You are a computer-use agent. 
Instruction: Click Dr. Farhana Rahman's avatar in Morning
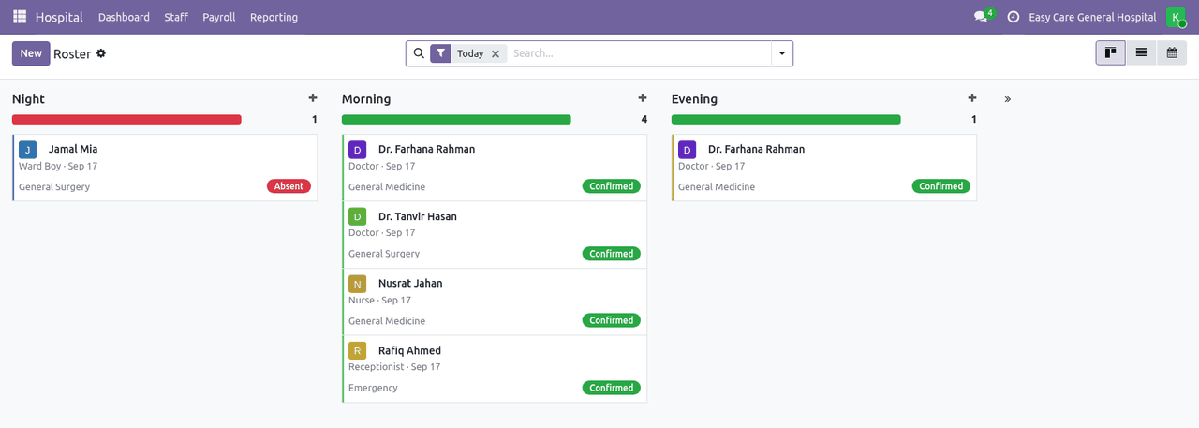357,150
